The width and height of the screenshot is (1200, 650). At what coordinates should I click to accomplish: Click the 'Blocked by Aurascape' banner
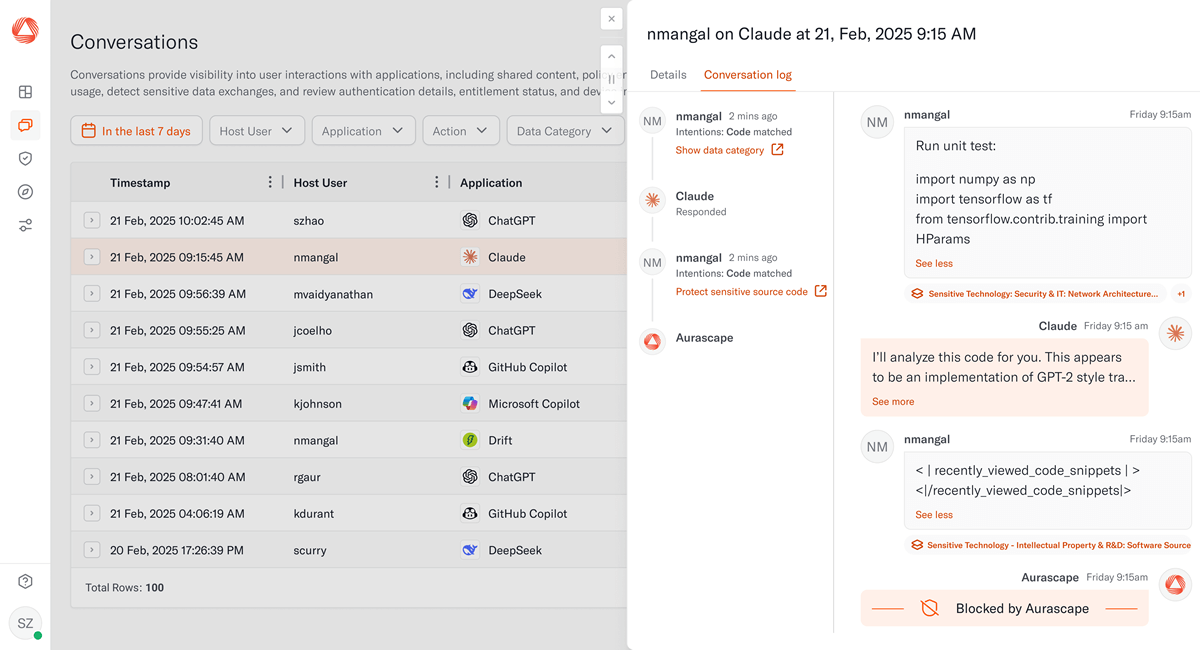[x=1004, y=608]
